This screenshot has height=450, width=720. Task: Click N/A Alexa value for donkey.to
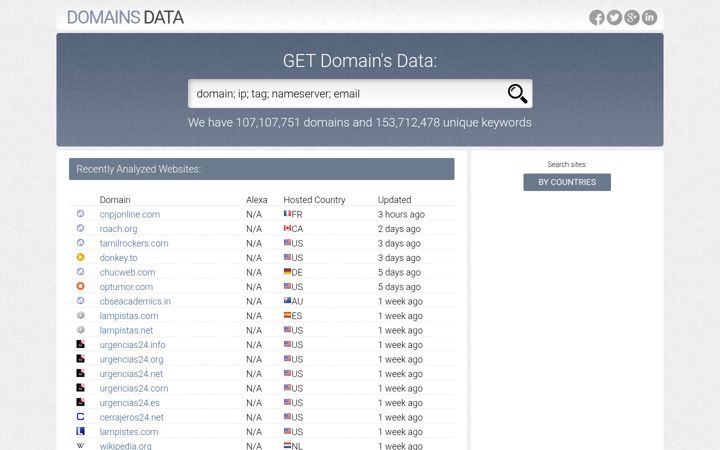click(x=253, y=258)
